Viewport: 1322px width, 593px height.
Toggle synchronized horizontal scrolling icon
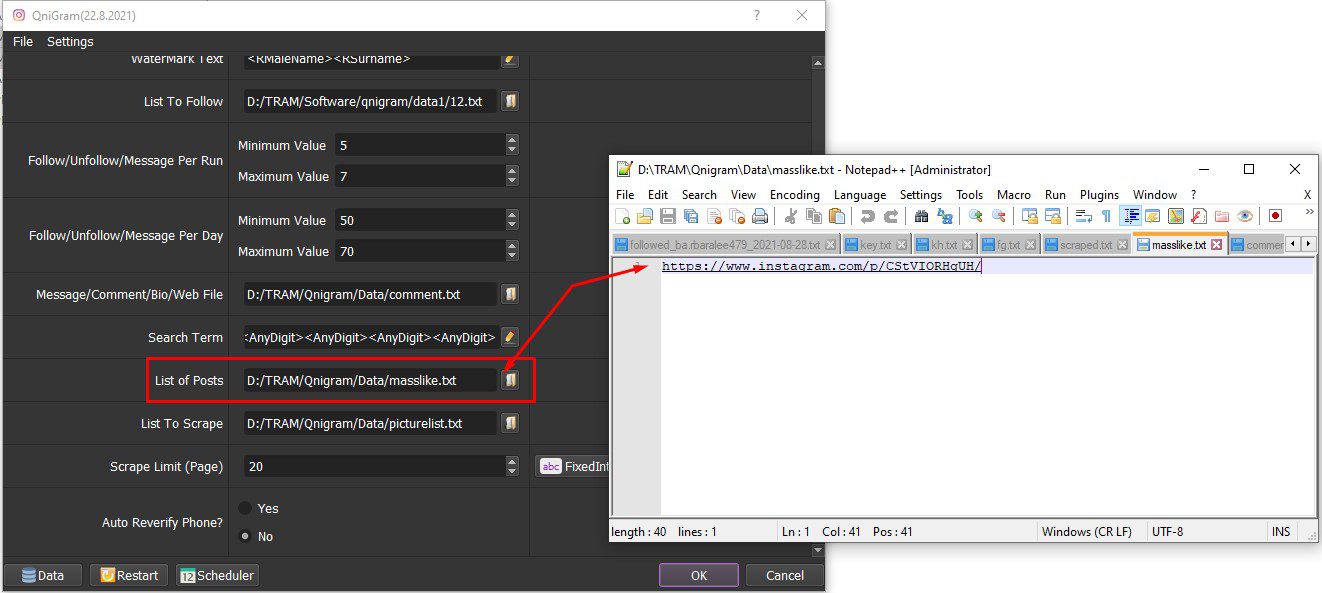[x=1052, y=216]
